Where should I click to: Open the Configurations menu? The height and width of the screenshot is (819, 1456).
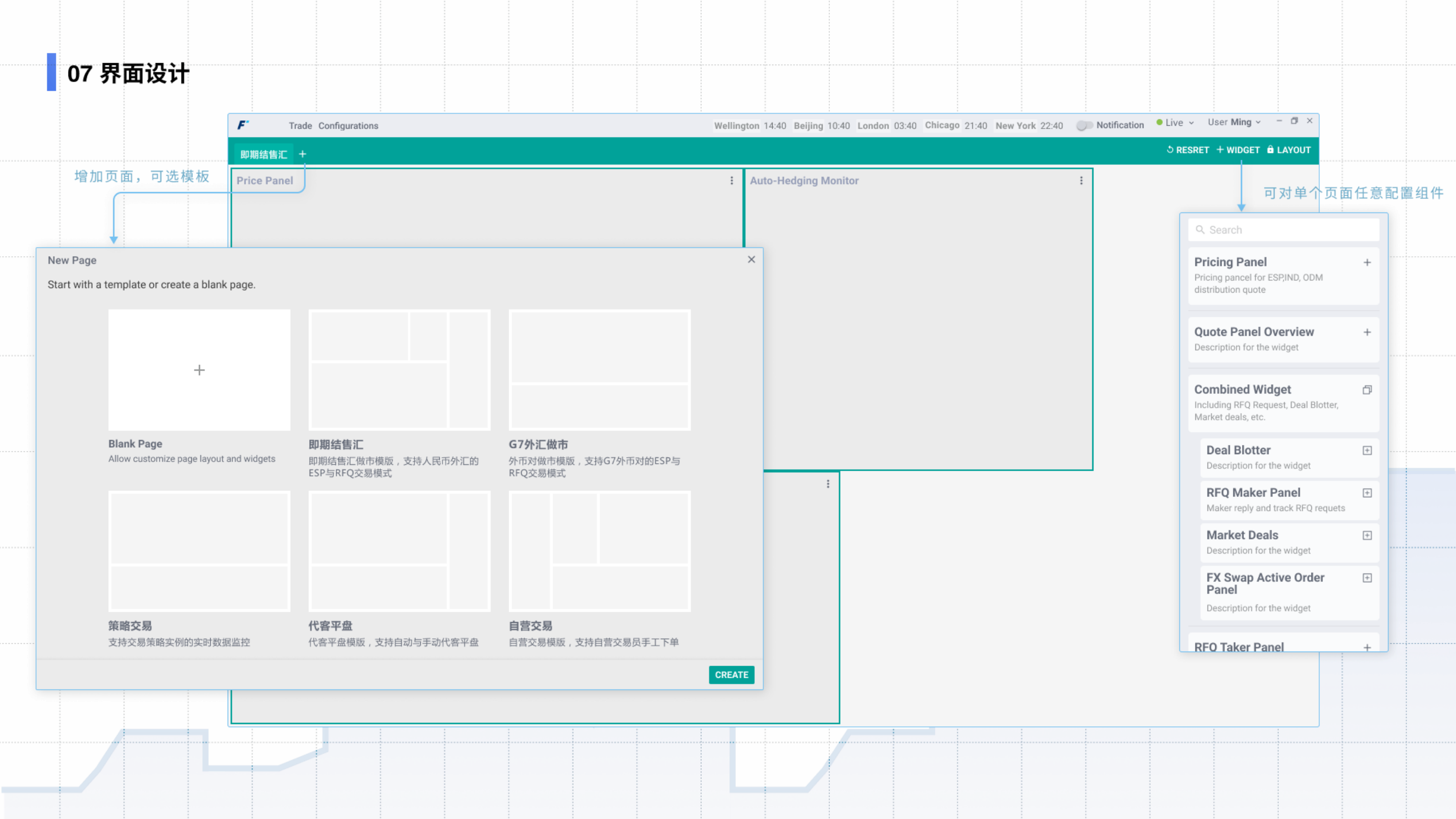point(348,126)
